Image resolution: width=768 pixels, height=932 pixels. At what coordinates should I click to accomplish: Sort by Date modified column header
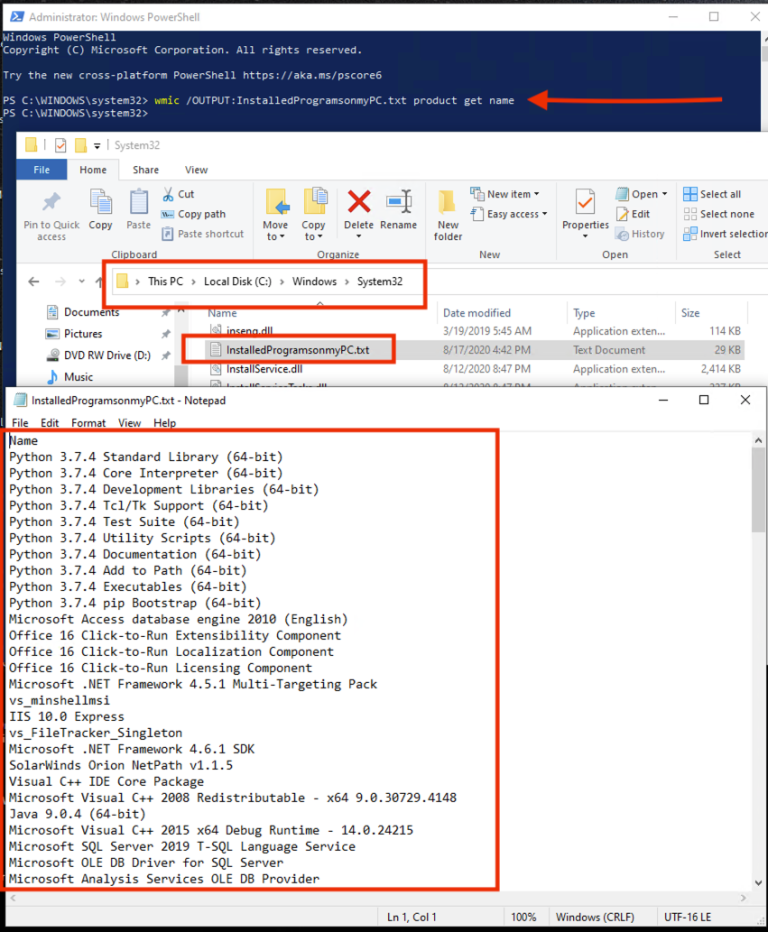coord(477,313)
